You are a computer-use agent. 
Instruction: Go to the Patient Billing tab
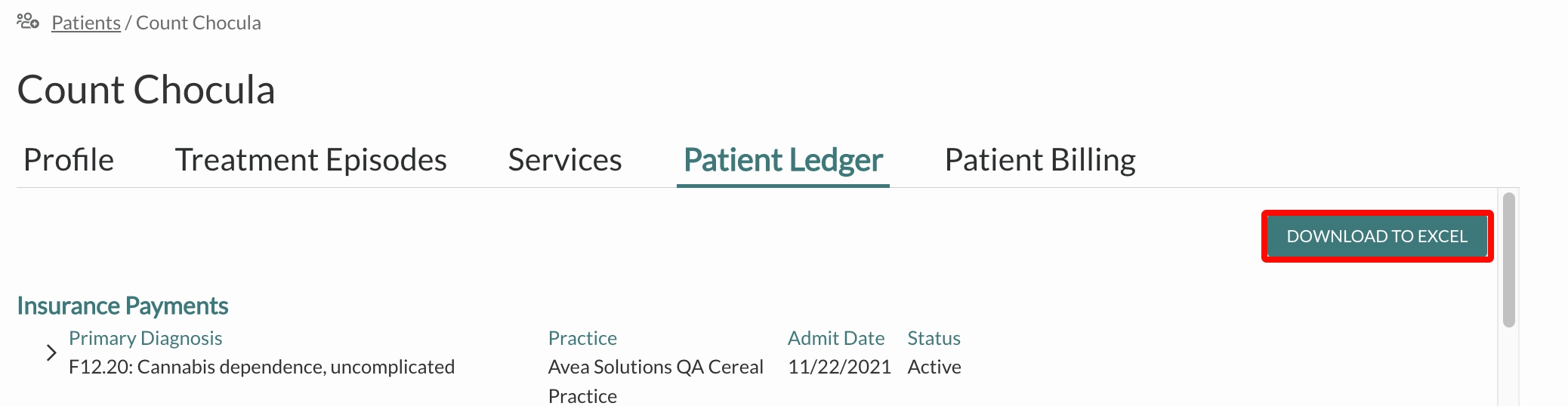click(x=1040, y=160)
